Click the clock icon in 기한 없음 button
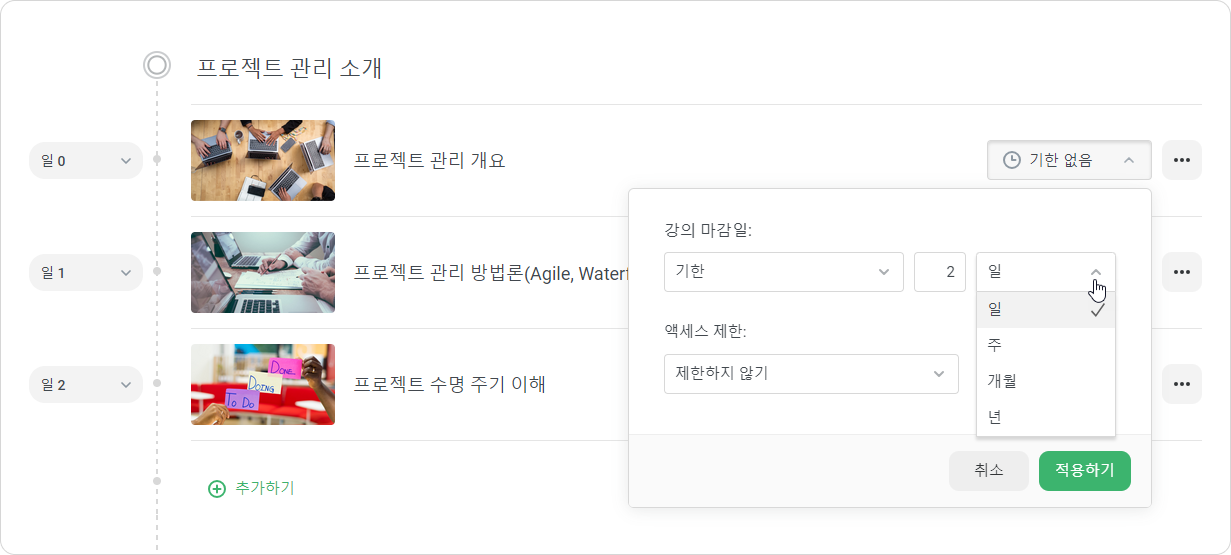 coord(1012,160)
